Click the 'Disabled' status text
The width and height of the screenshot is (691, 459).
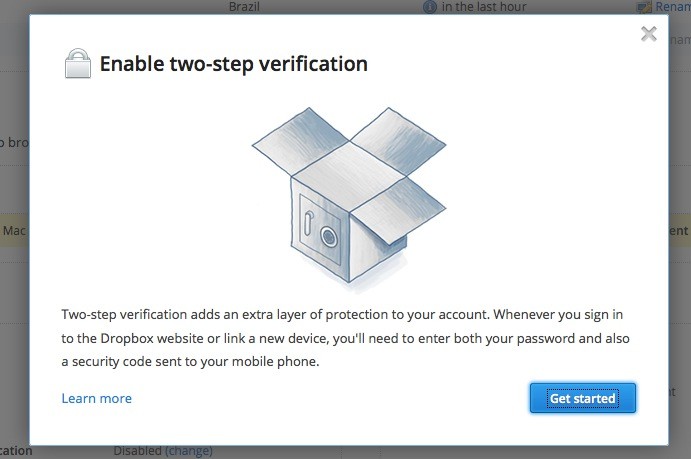pyautogui.click(x=137, y=451)
